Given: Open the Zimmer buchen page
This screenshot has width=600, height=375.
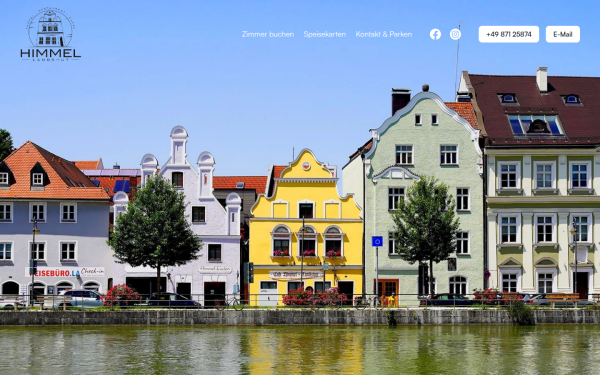Looking at the screenshot, I should pos(268,34).
